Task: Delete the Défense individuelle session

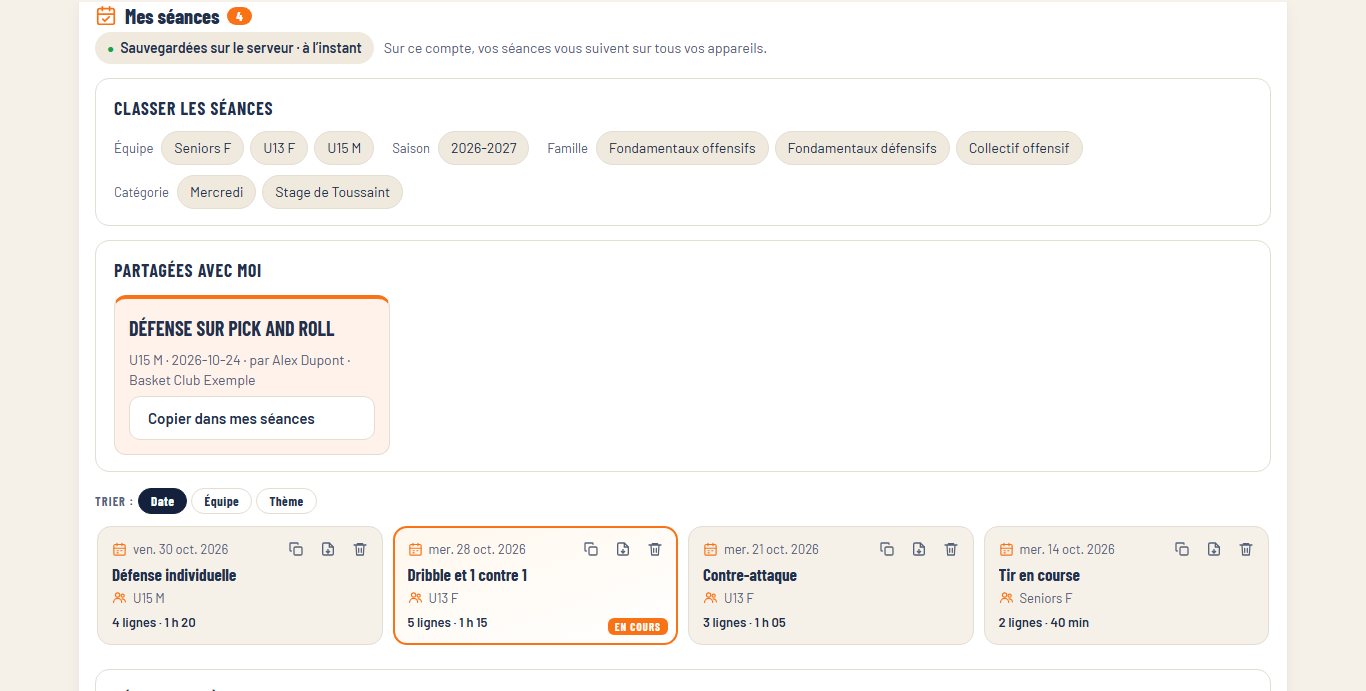Action: (x=360, y=549)
